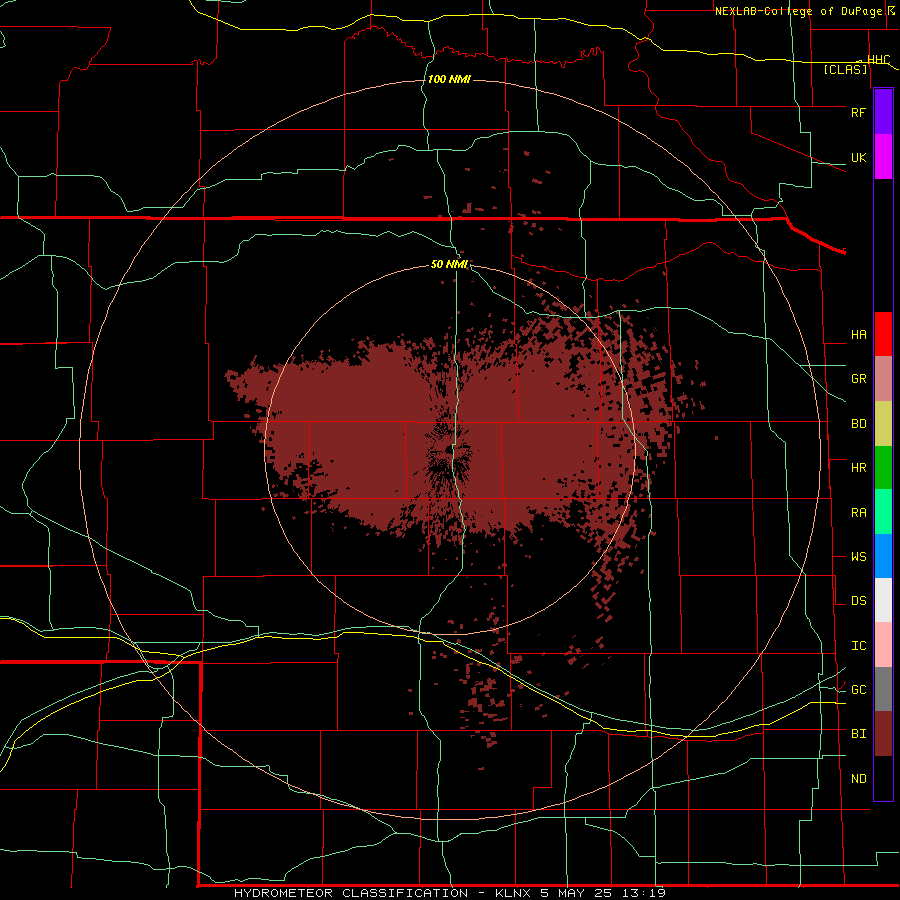
Task: Click the IC light pink swatch
Action: pos(883,645)
